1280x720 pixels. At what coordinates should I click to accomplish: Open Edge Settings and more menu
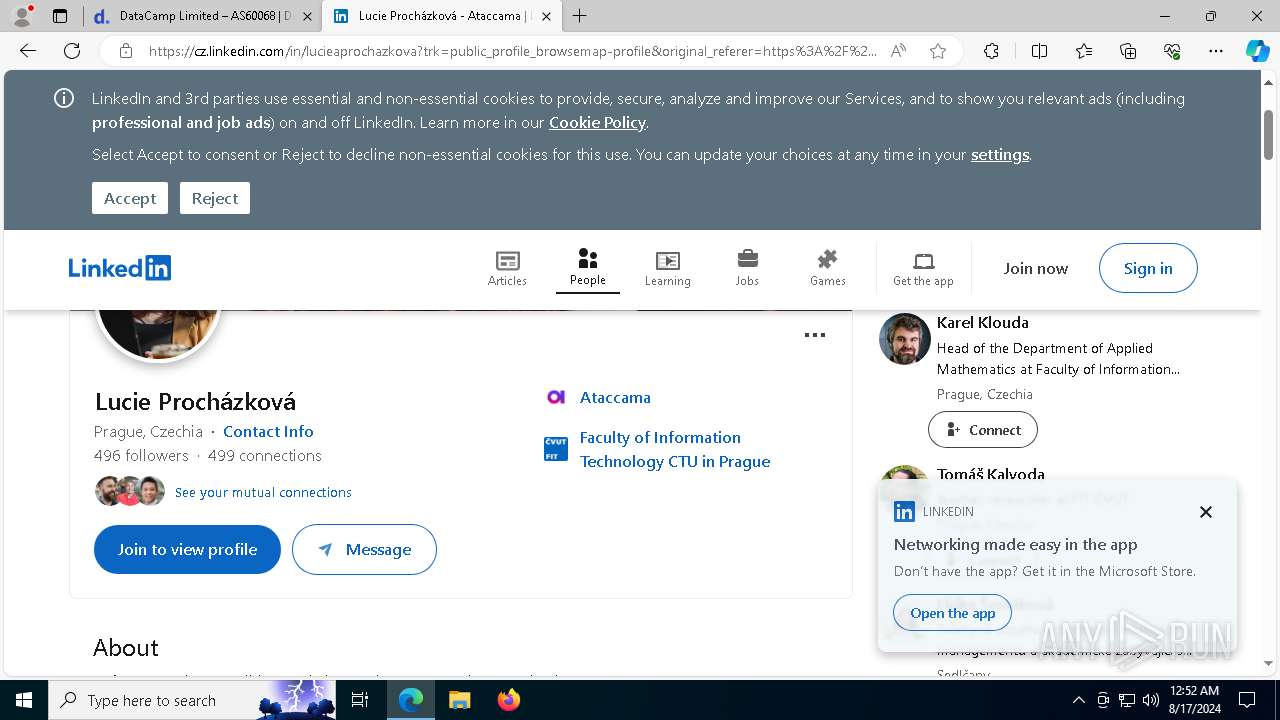tap(1216, 51)
